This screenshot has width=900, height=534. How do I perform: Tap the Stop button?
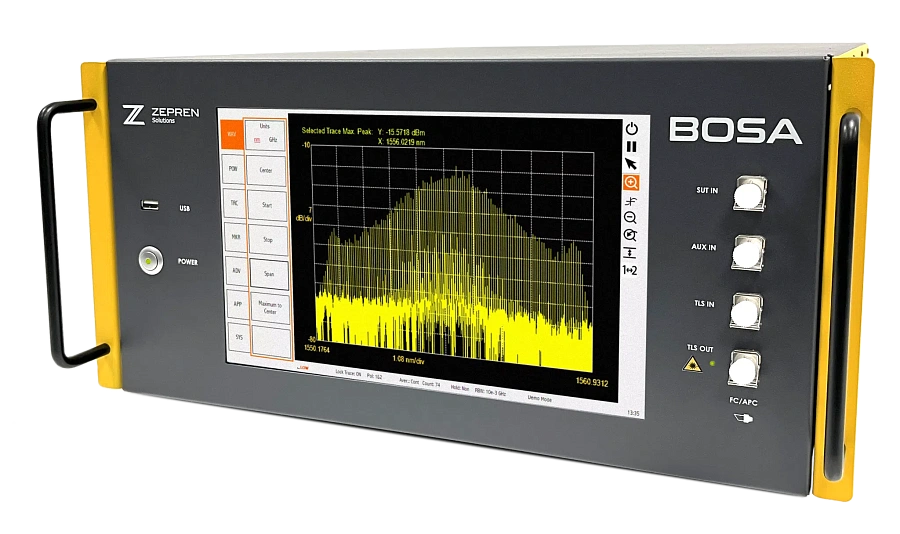click(268, 239)
